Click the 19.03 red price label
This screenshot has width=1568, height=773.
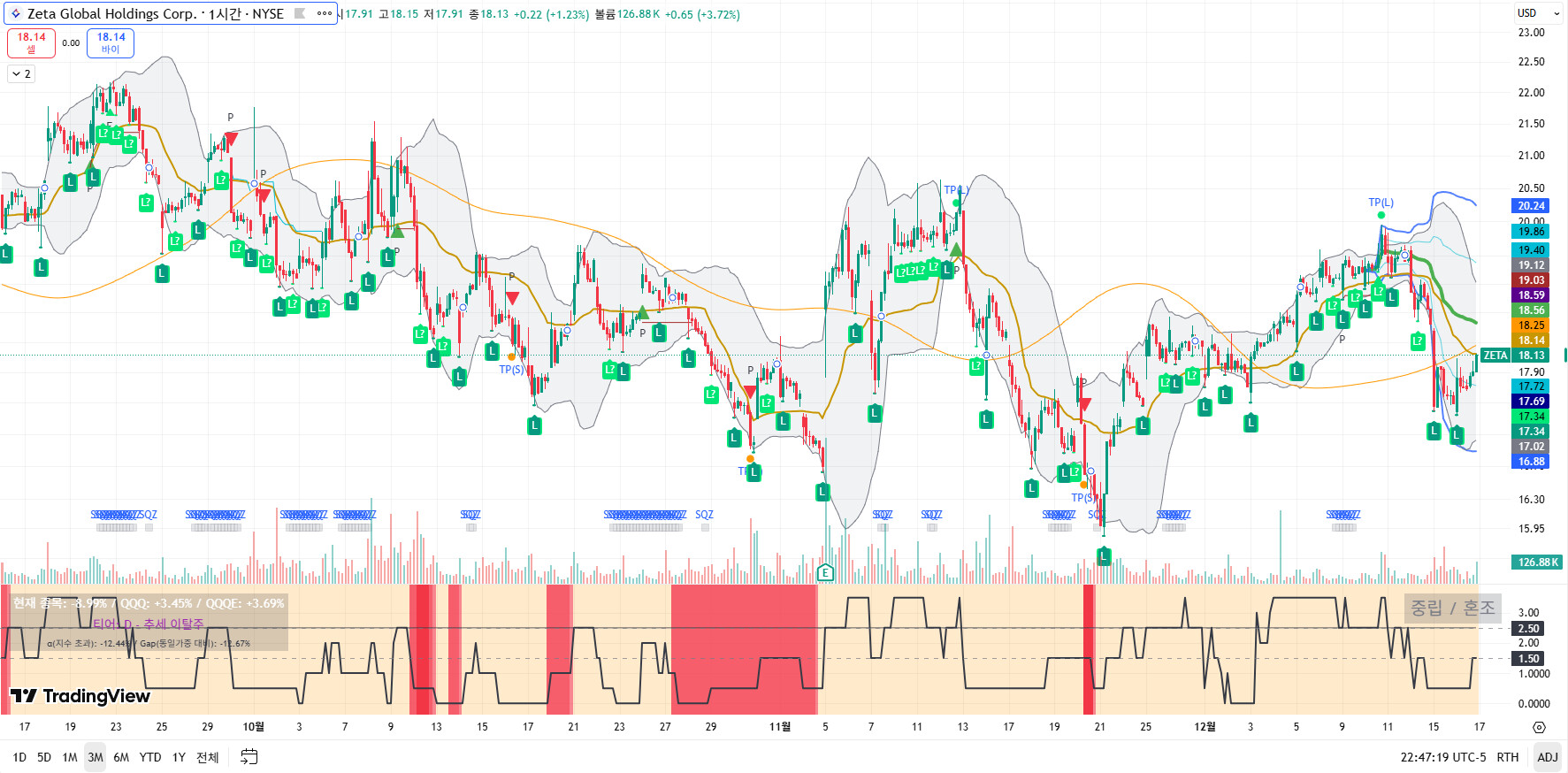1531,280
